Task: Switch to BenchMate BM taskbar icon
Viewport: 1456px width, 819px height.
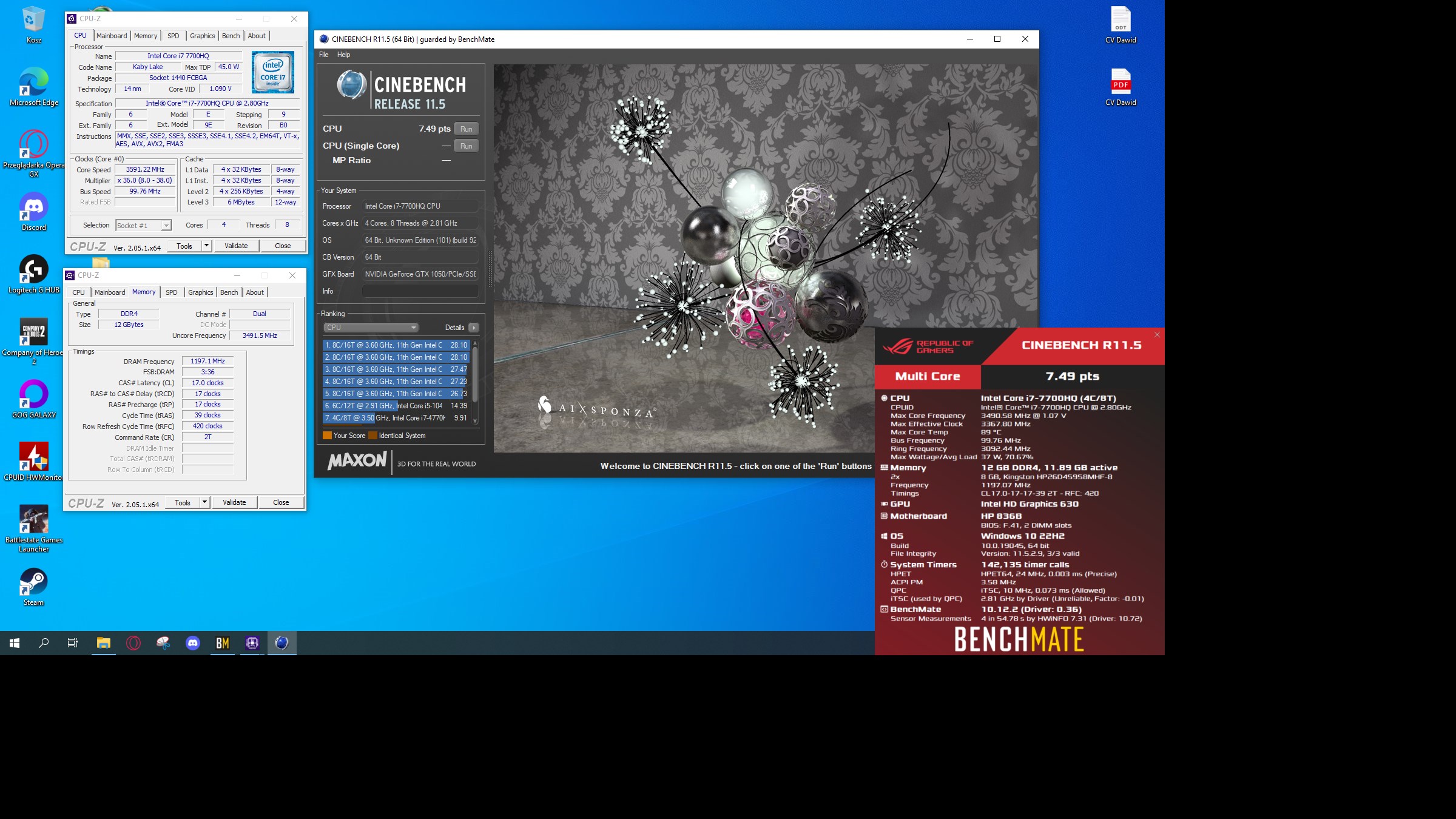Action: (x=223, y=643)
